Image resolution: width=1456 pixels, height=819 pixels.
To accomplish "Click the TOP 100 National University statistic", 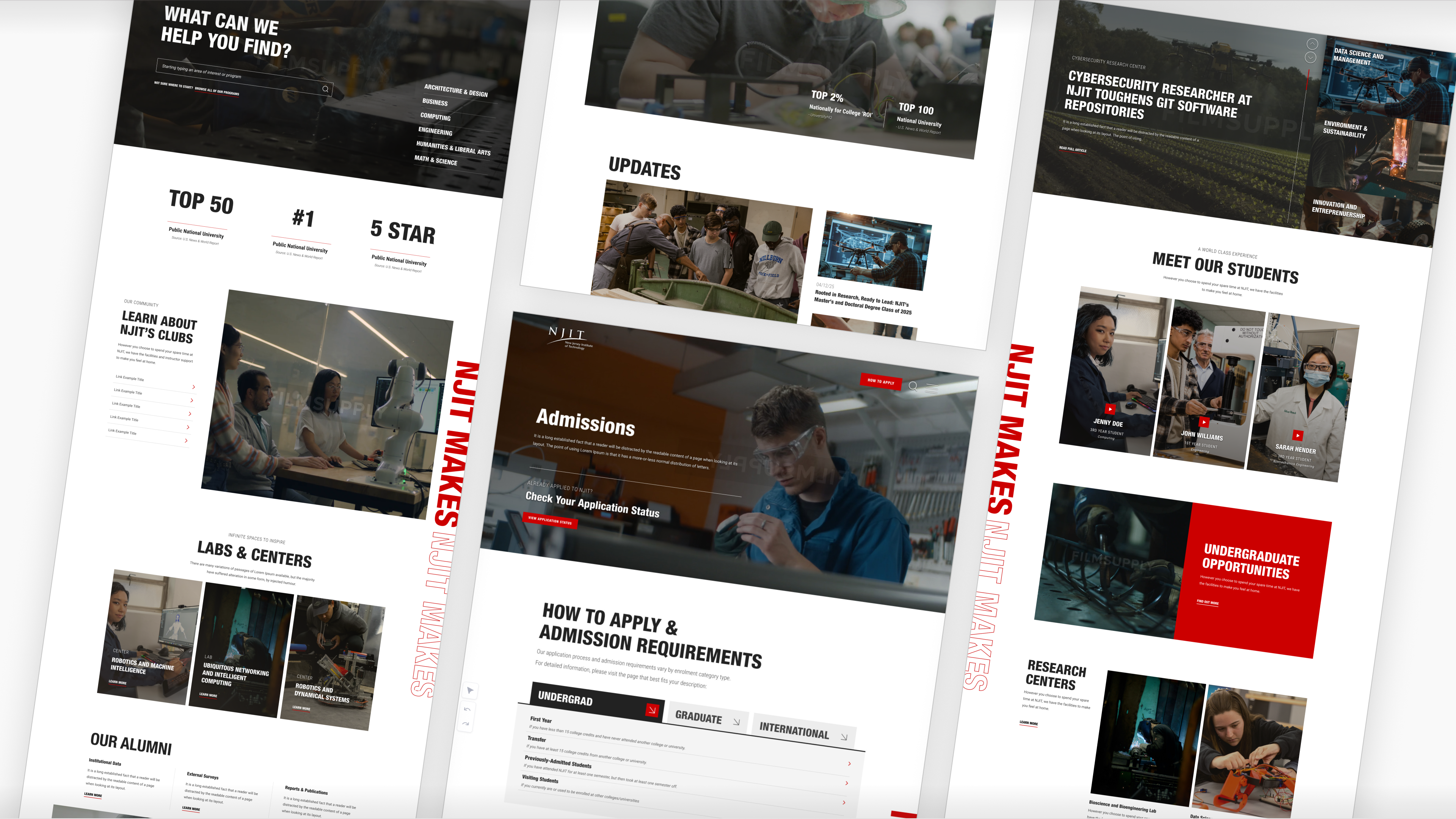I will (919, 118).
